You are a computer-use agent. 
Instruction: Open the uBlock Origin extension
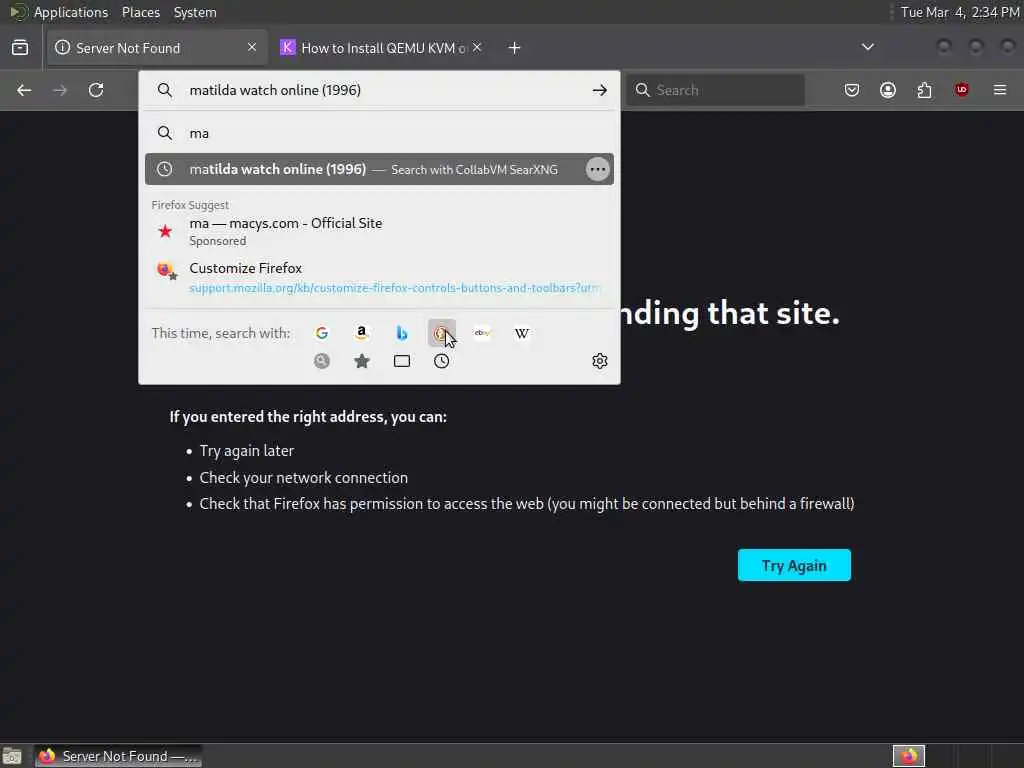(x=961, y=90)
